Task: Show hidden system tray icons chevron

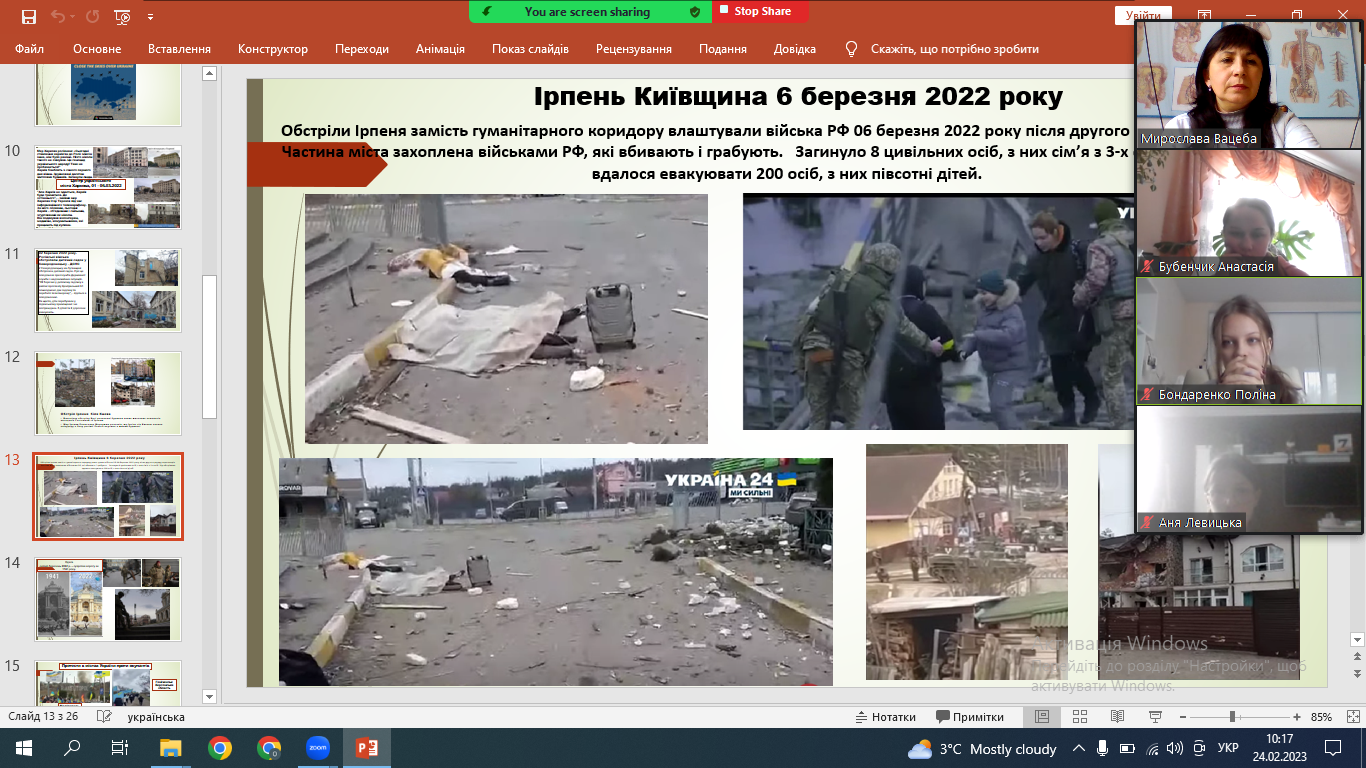Action: pyautogui.click(x=1079, y=748)
